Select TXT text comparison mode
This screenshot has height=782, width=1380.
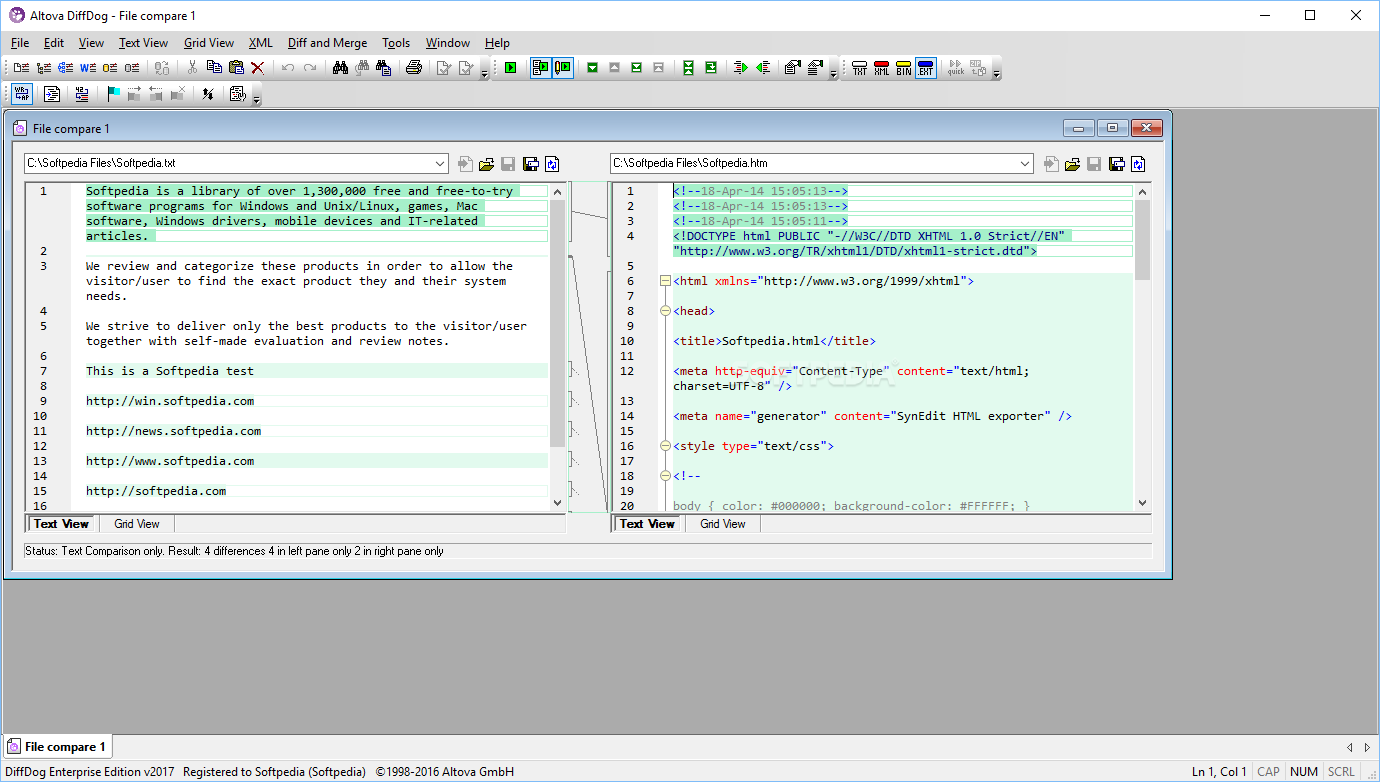click(860, 68)
